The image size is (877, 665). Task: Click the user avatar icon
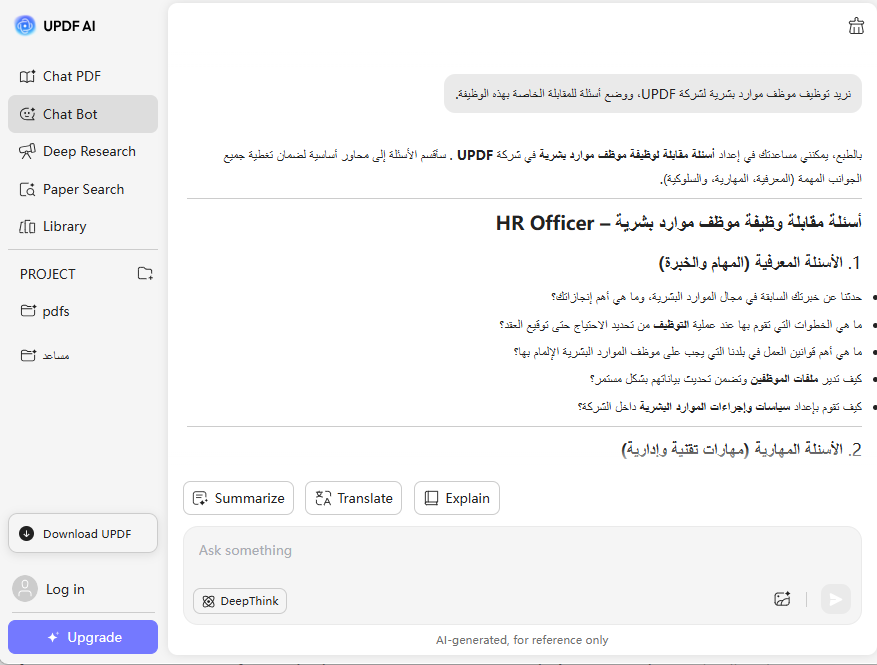point(25,589)
